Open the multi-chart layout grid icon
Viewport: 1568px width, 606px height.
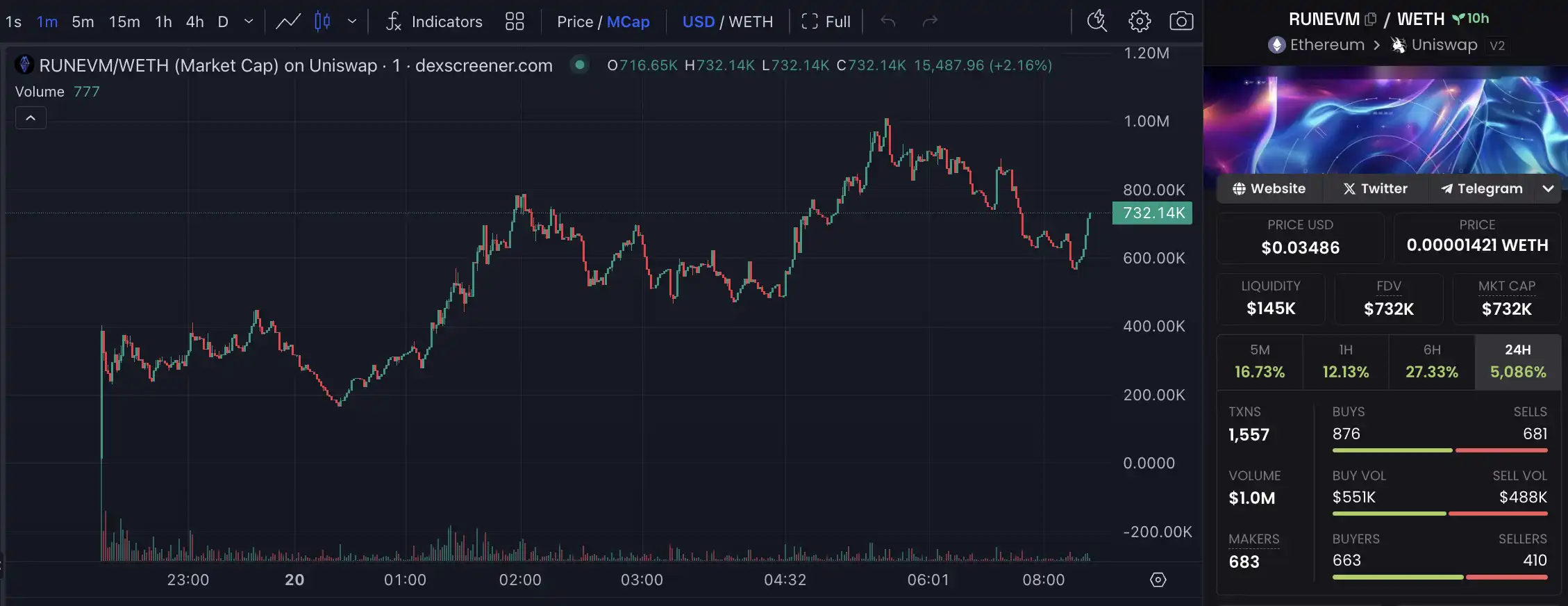tap(515, 22)
